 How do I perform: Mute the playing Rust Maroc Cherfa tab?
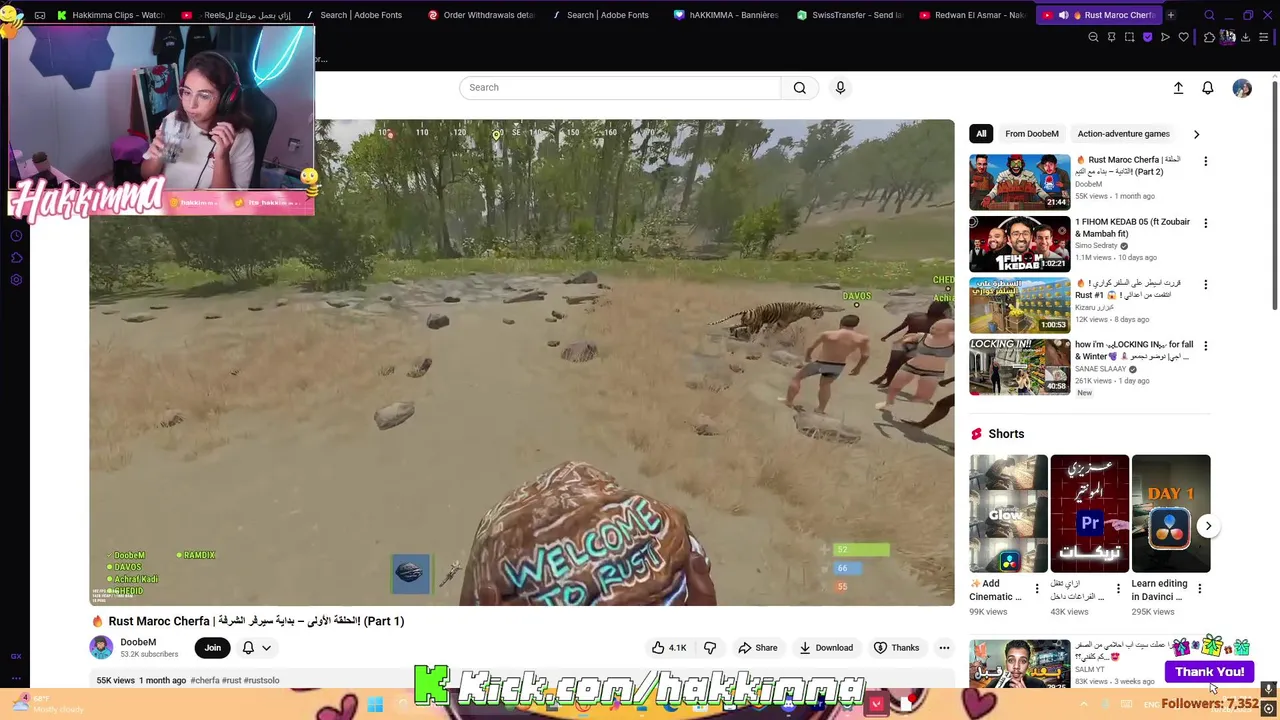point(1063,15)
